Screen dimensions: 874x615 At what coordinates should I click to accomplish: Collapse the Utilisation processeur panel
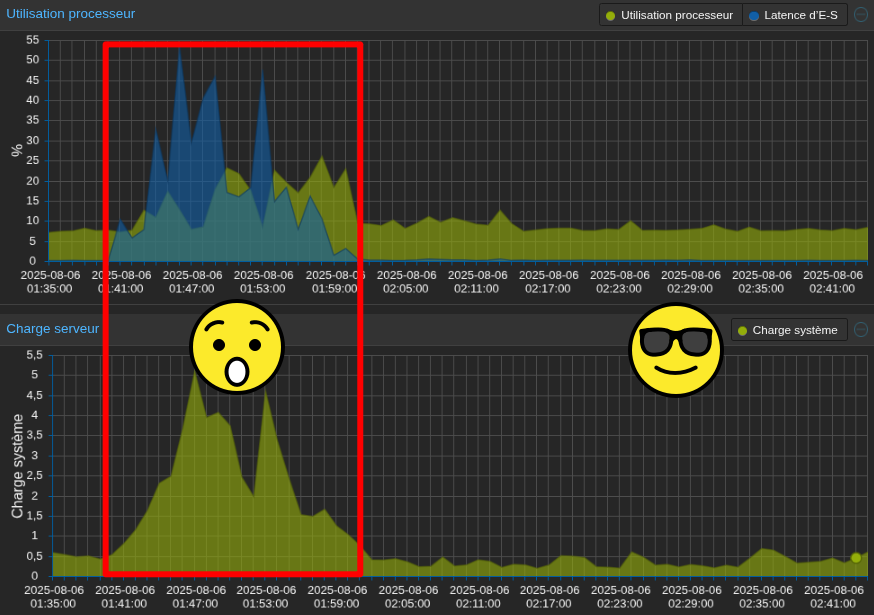pos(860,15)
